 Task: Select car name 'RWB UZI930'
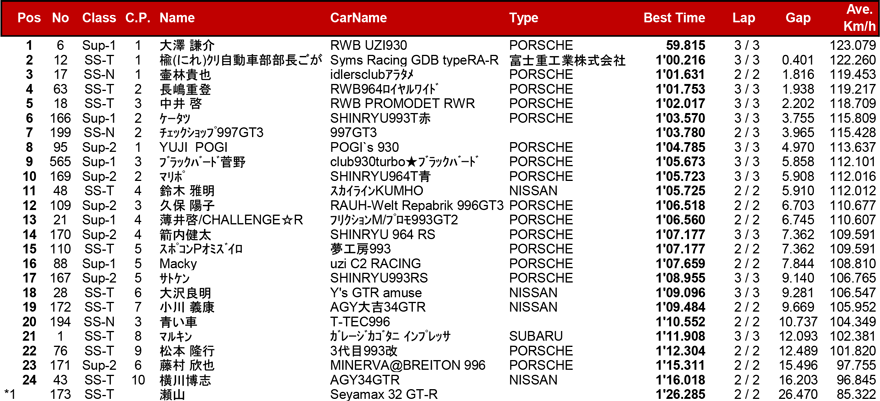click(368, 46)
